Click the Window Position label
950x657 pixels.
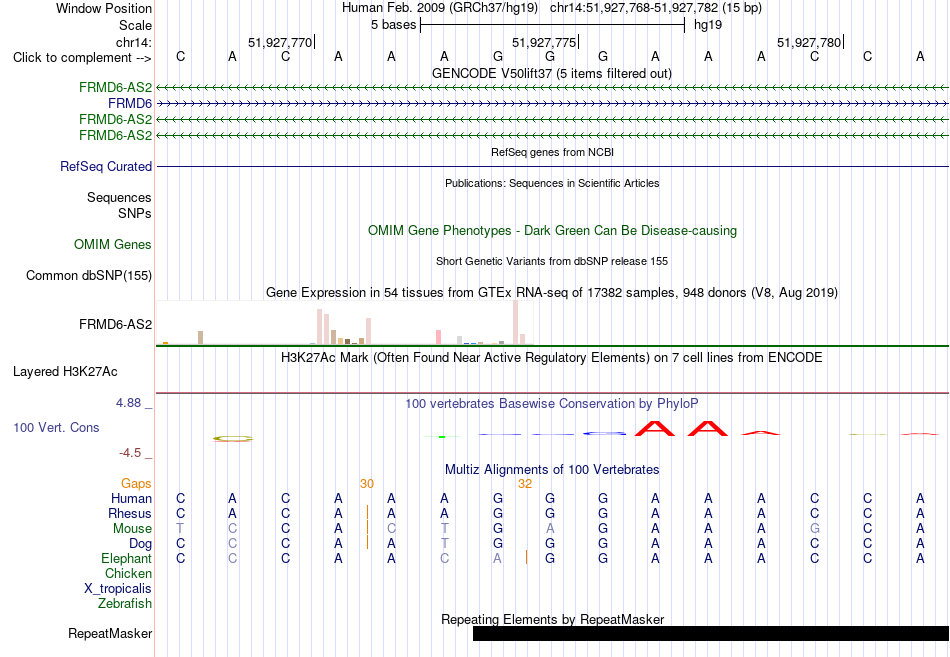point(104,8)
